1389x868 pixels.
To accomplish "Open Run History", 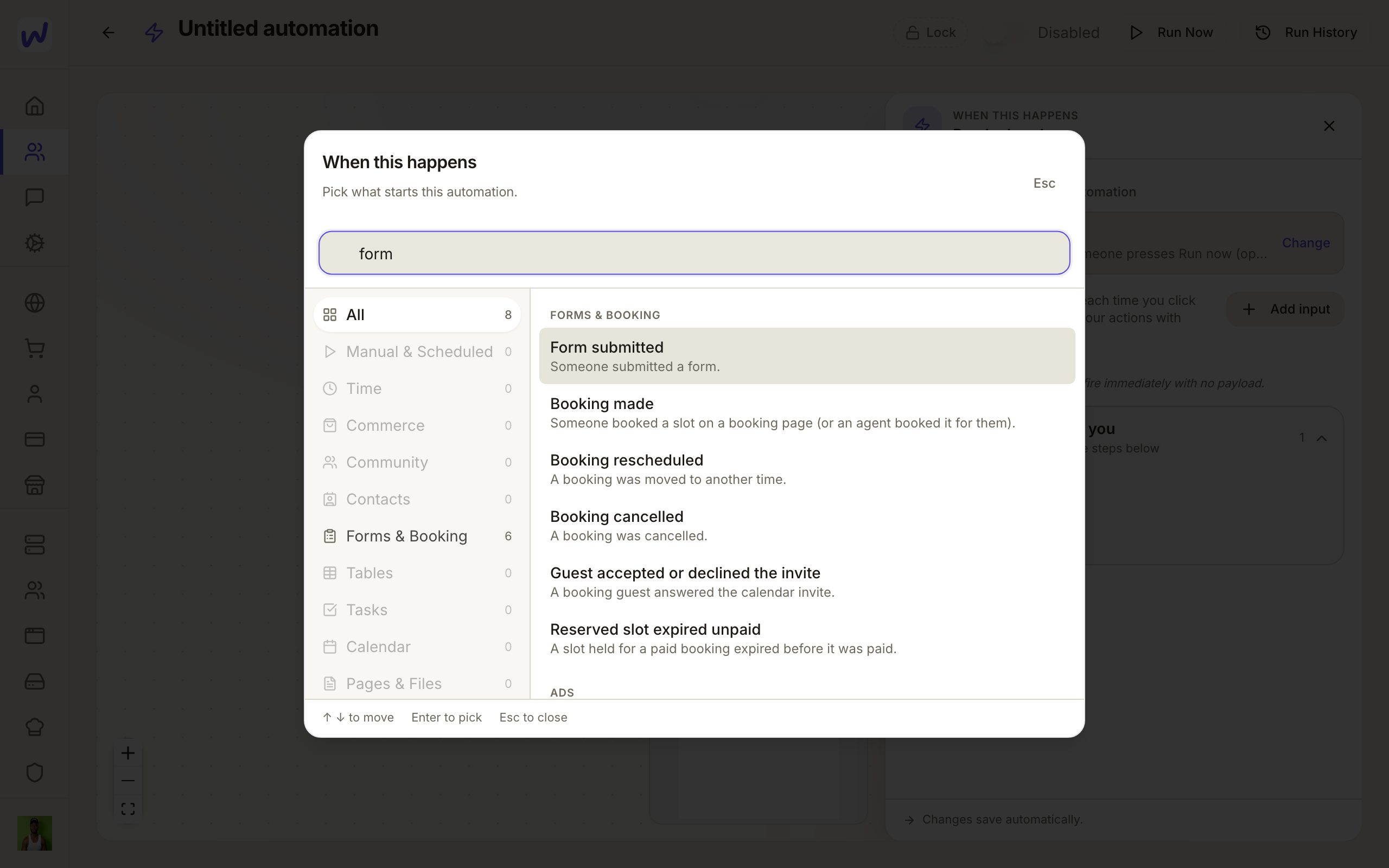I will click(x=1306, y=33).
